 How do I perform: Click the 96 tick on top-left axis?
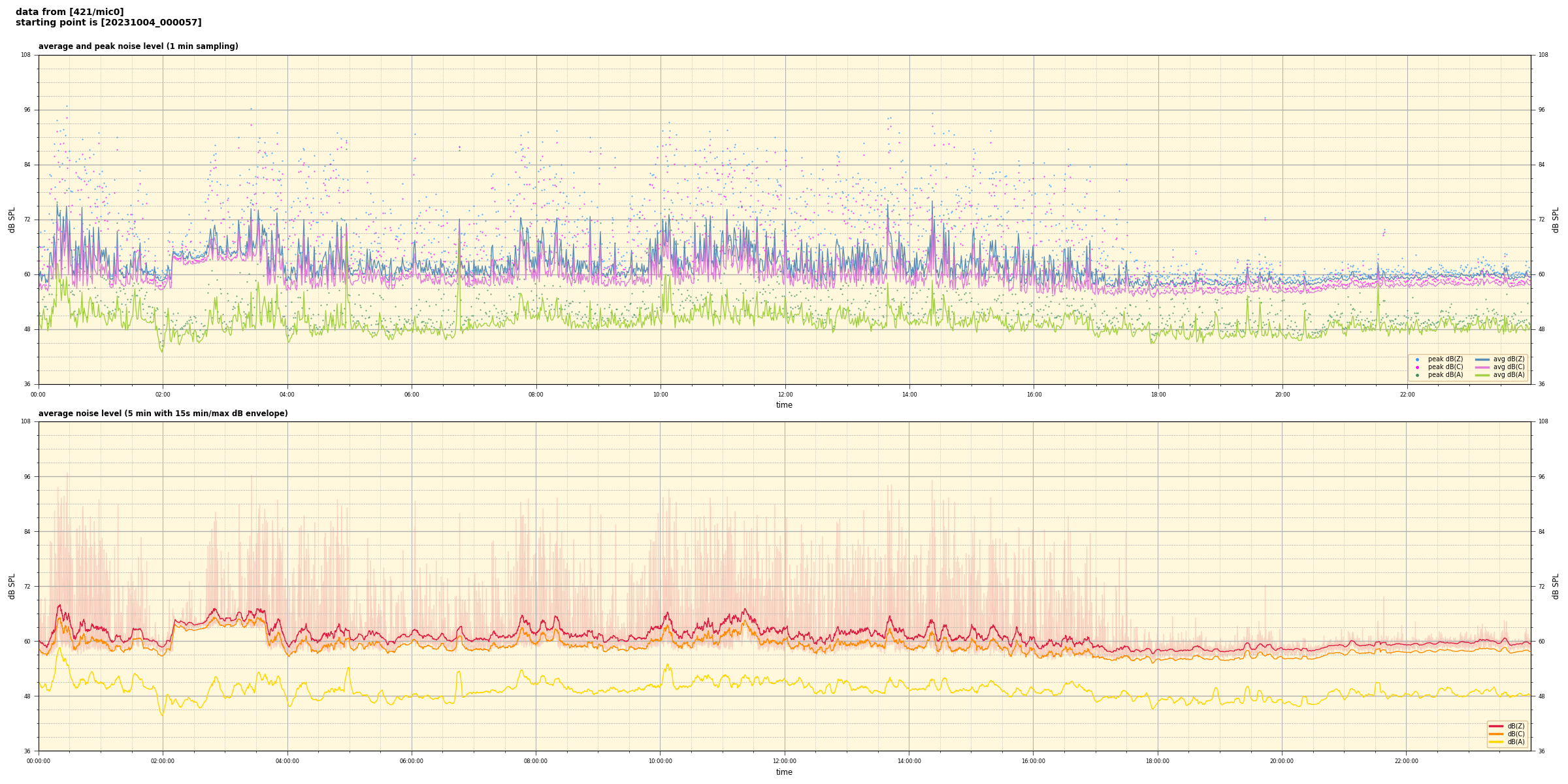tap(27, 110)
